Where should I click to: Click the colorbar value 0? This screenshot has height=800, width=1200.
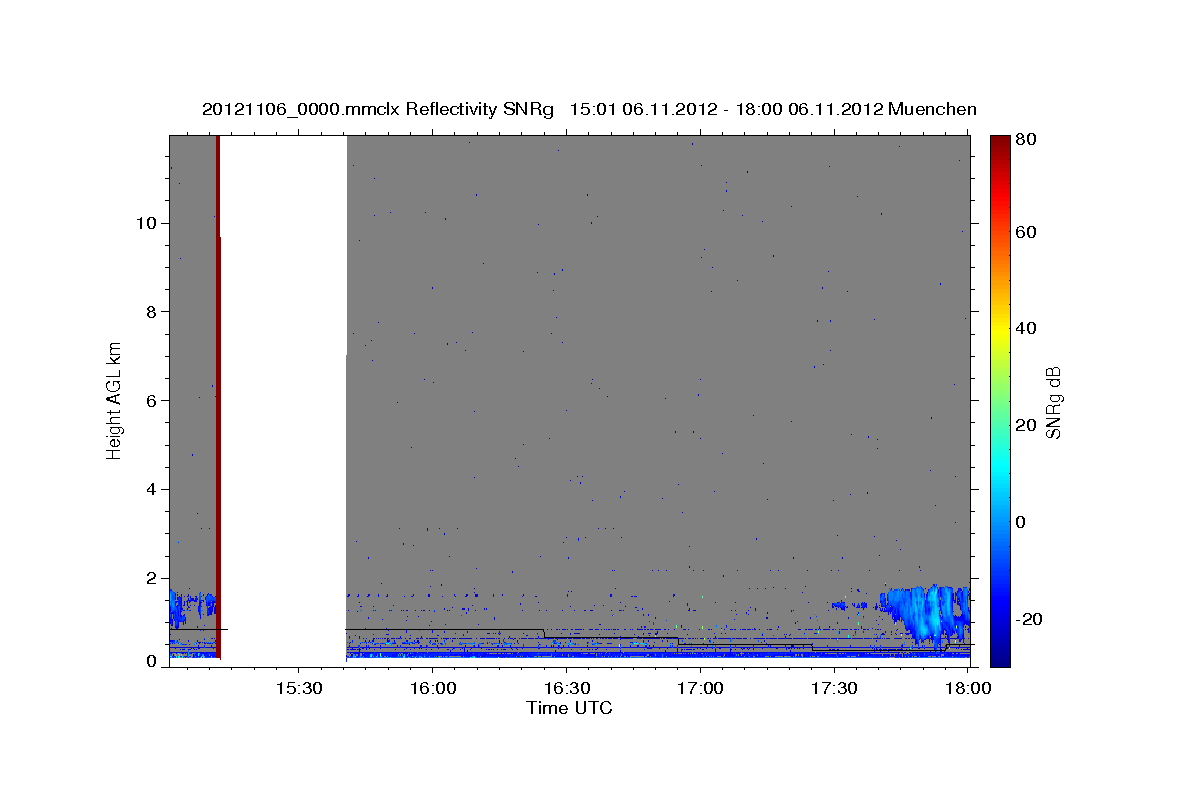[x=1020, y=522]
